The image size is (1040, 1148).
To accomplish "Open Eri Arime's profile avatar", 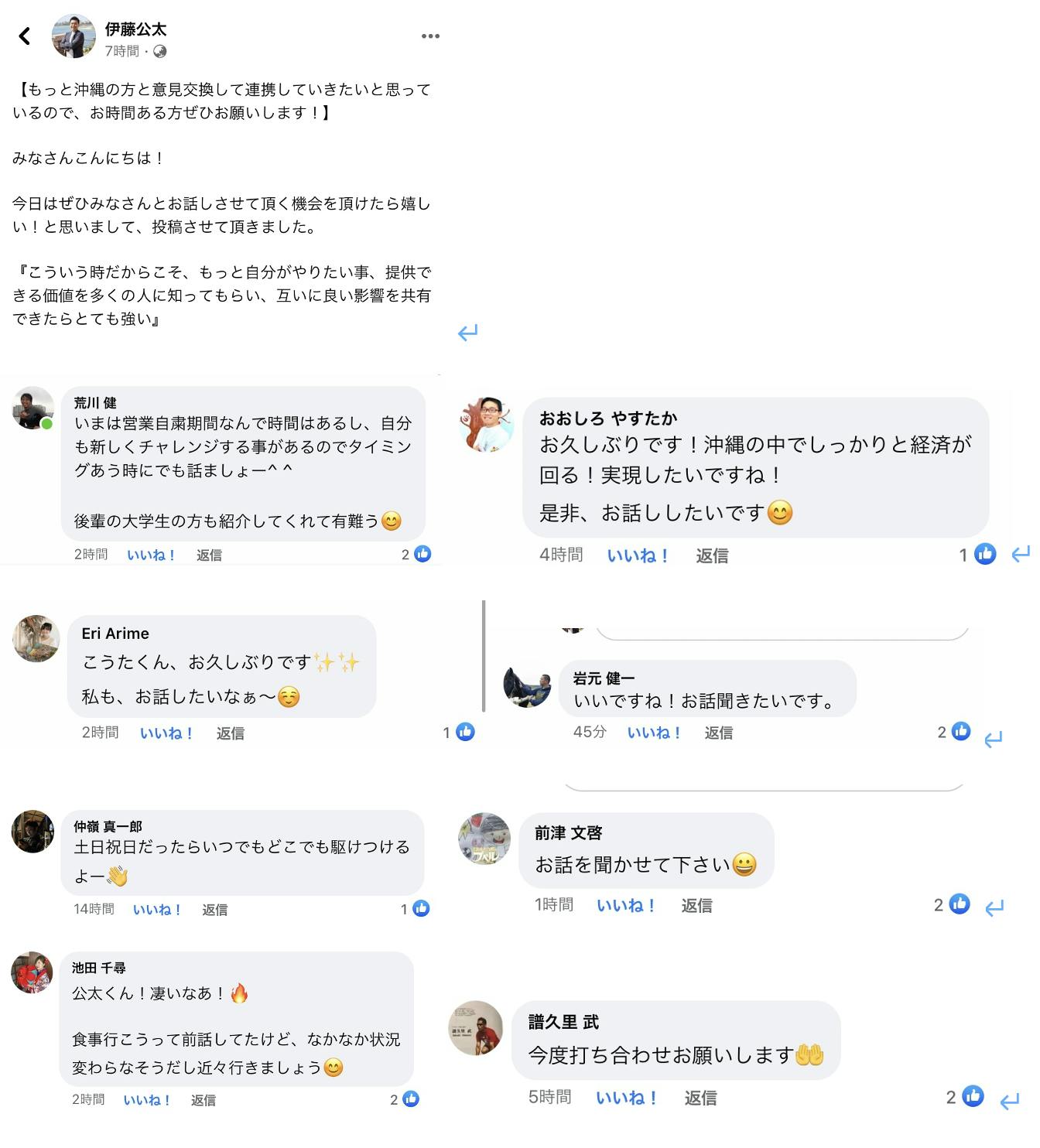I will click(36, 639).
